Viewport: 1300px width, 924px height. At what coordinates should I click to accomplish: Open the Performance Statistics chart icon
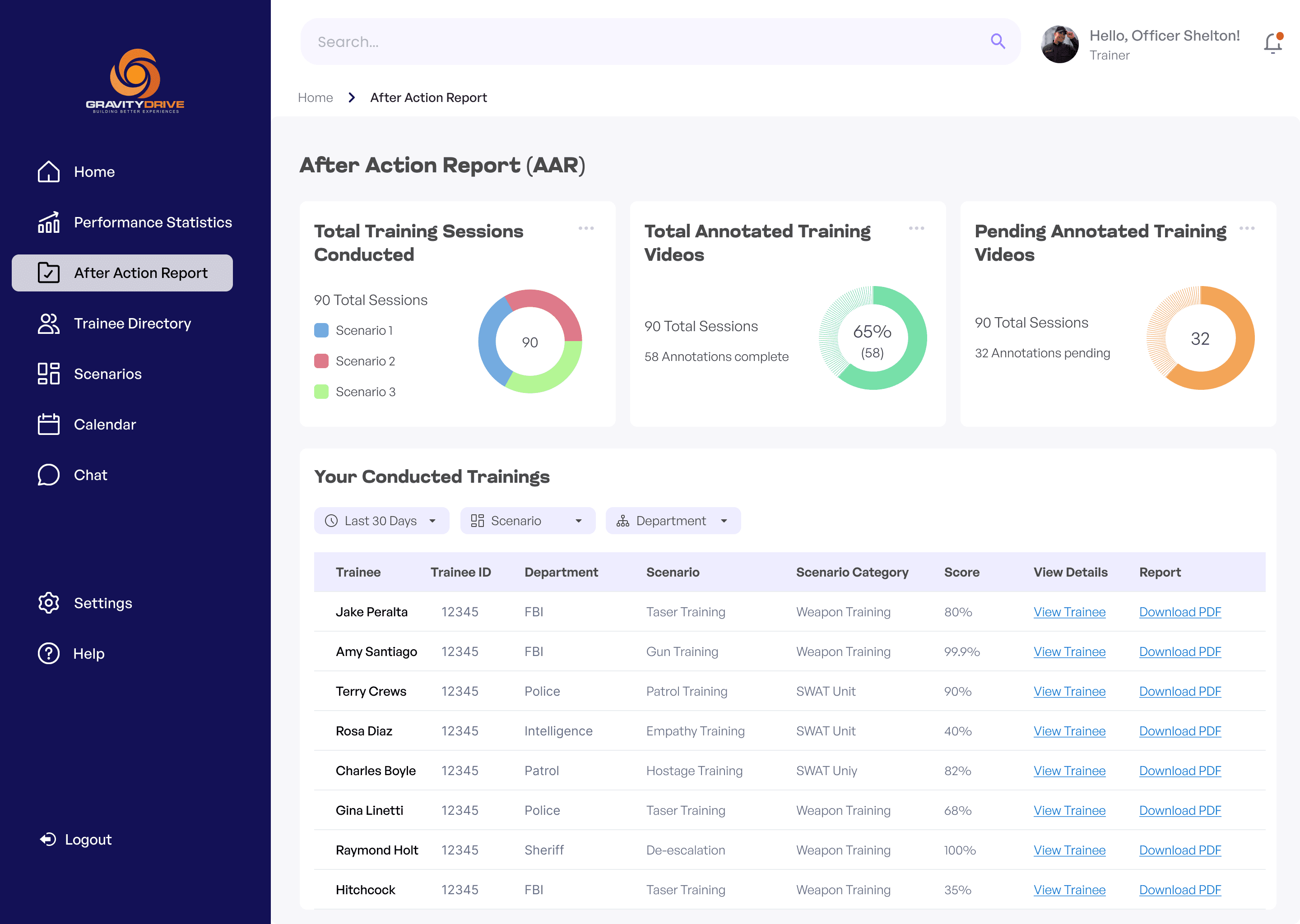point(48,222)
